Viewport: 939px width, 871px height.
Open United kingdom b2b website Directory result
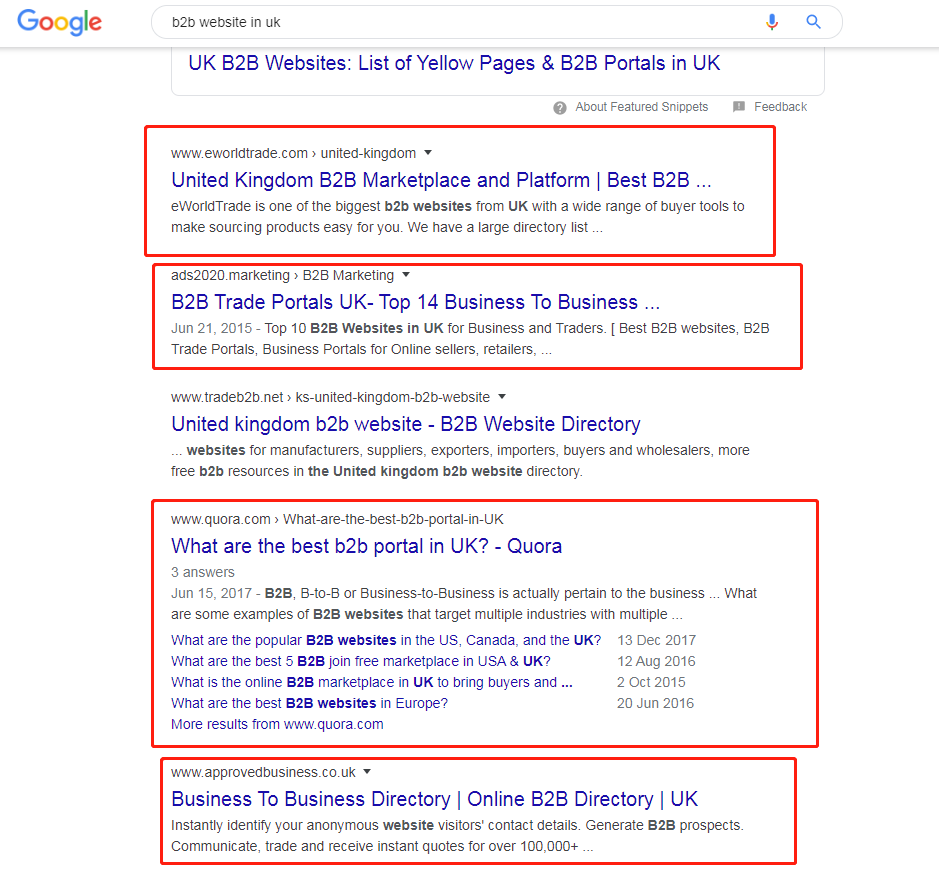406,424
